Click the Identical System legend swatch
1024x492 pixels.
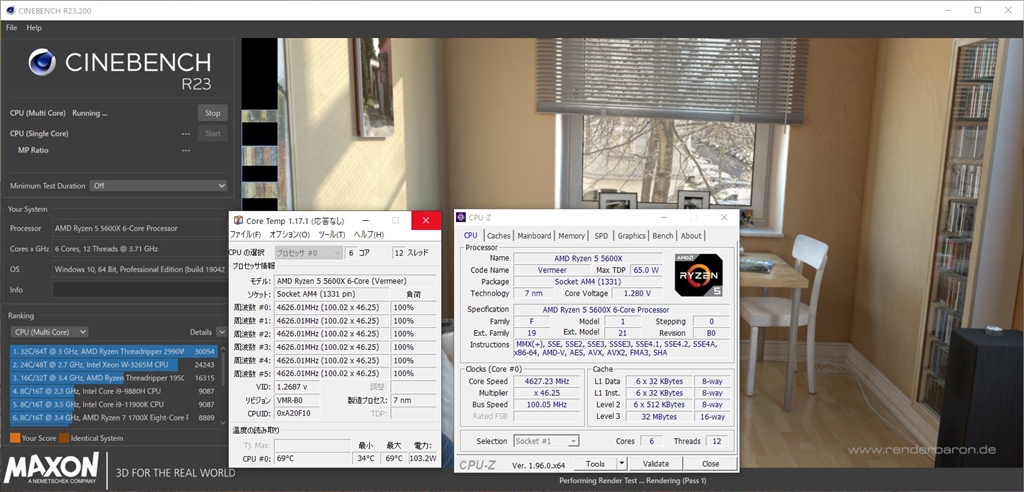click(64, 438)
